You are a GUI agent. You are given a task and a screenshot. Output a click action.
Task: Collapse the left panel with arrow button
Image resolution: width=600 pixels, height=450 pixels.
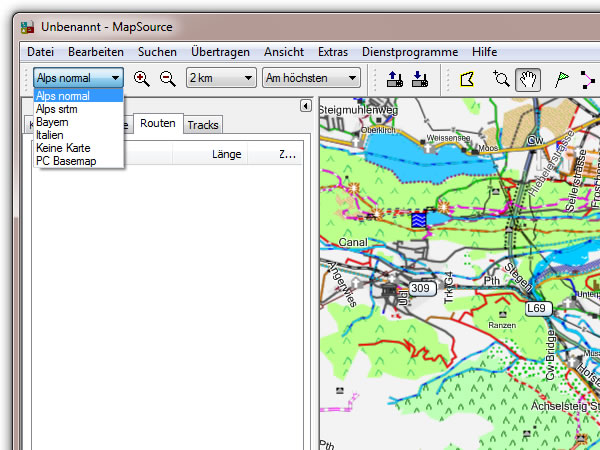tap(304, 106)
